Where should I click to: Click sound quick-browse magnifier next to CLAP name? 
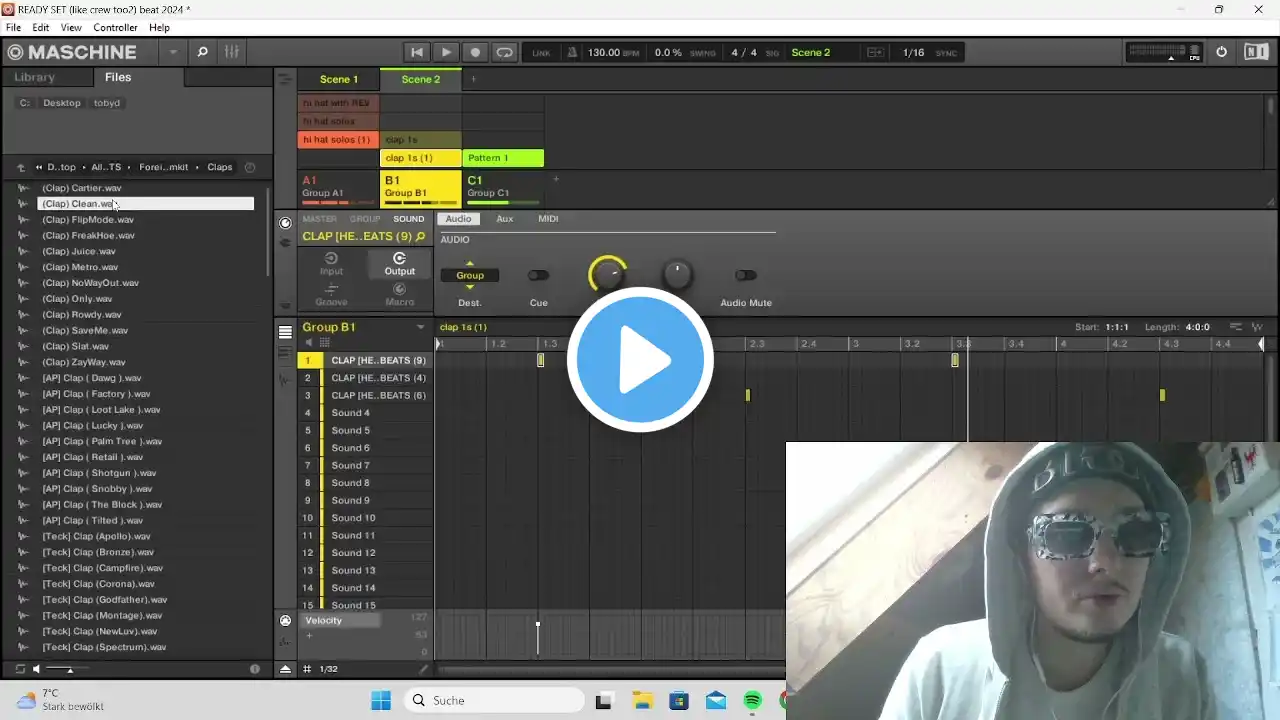[x=420, y=237]
